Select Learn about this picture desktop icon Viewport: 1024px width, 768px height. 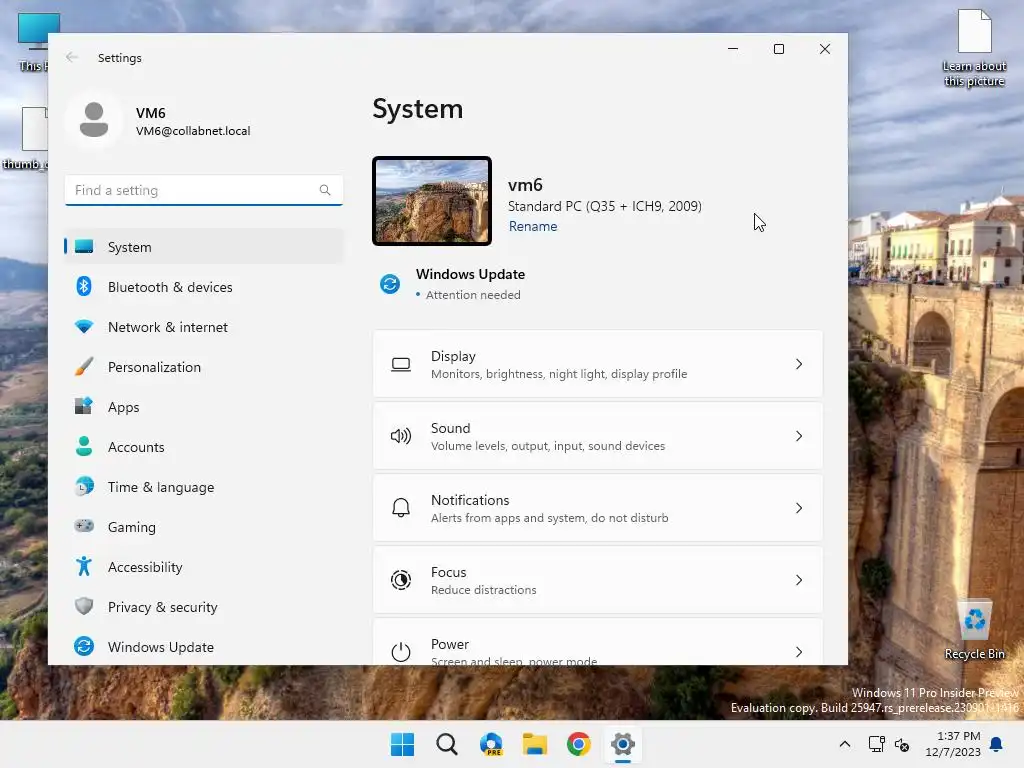pos(974,48)
